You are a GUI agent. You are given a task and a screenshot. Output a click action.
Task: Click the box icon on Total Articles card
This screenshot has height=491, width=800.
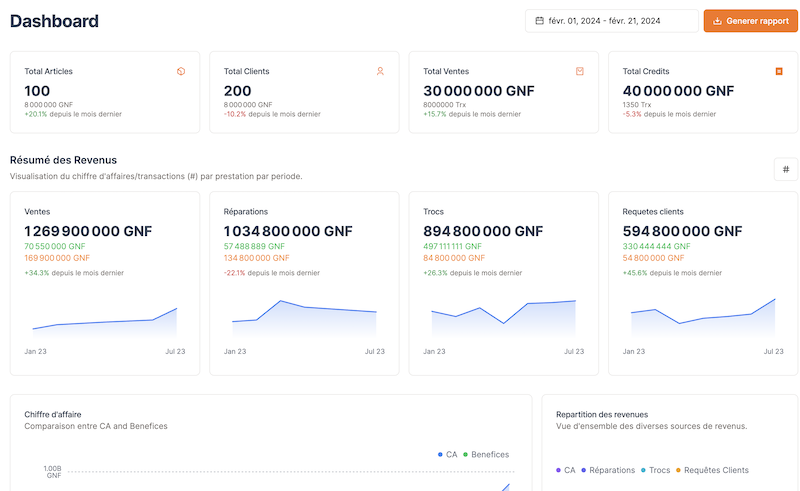point(181,71)
